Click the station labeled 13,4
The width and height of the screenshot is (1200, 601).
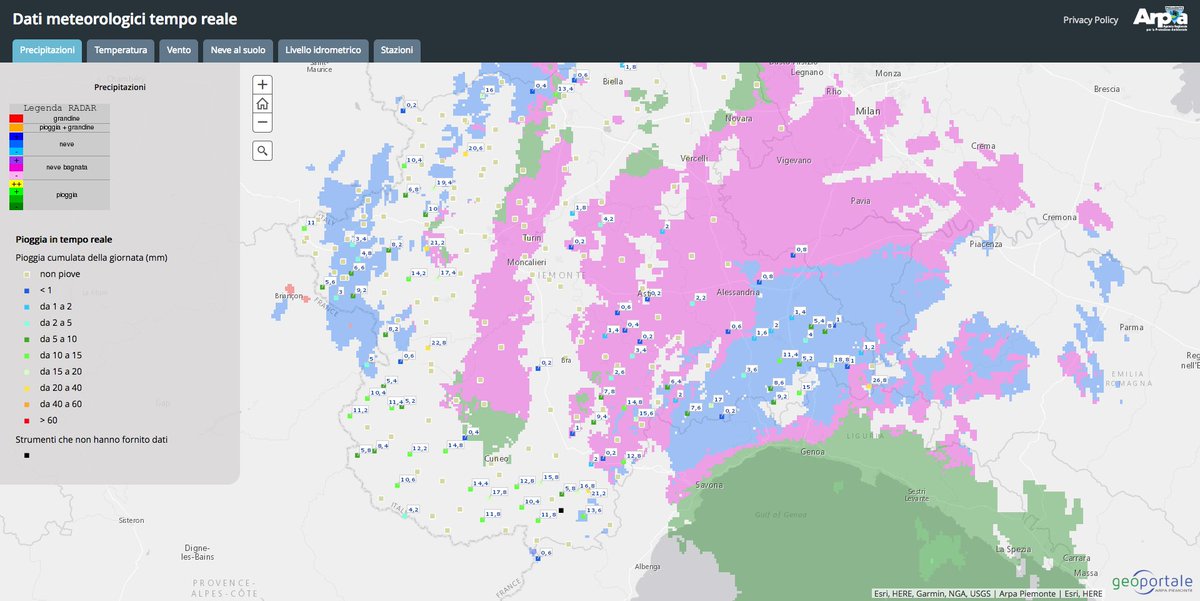pyautogui.click(x=566, y=89)
